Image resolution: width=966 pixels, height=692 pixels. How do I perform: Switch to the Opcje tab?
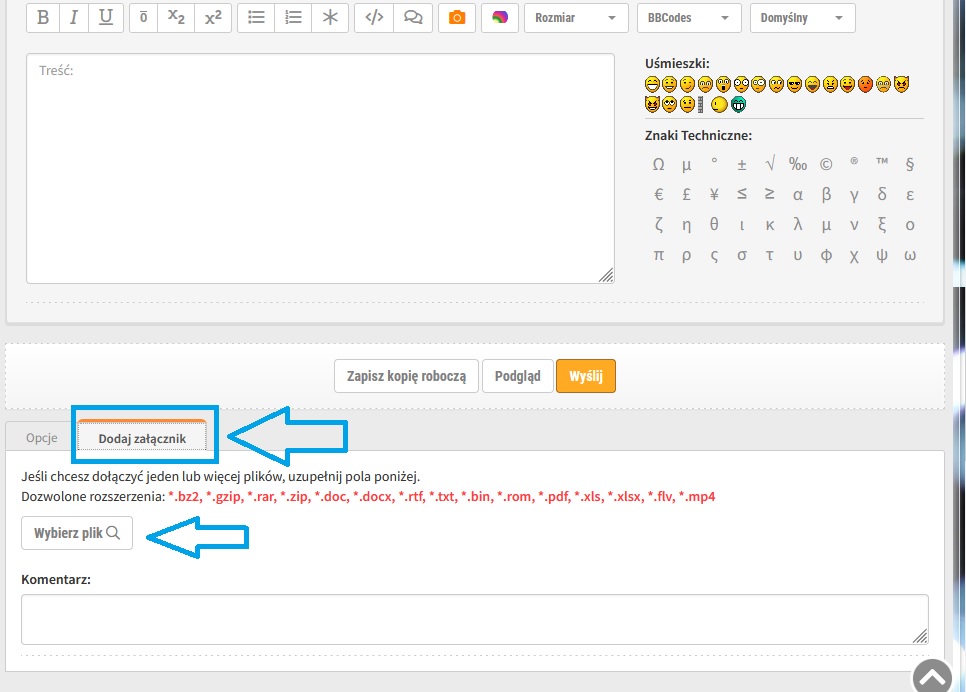(42, 438)
